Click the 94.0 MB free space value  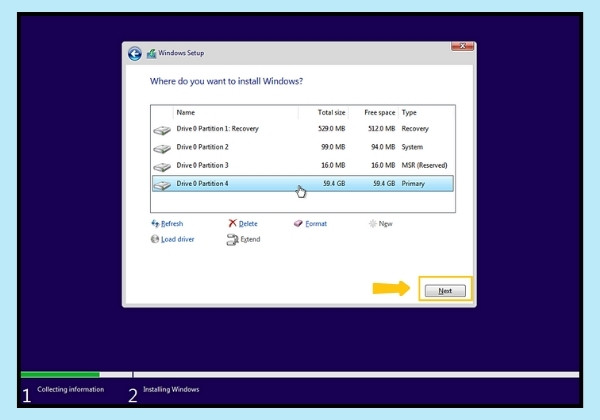pos(383,147)
